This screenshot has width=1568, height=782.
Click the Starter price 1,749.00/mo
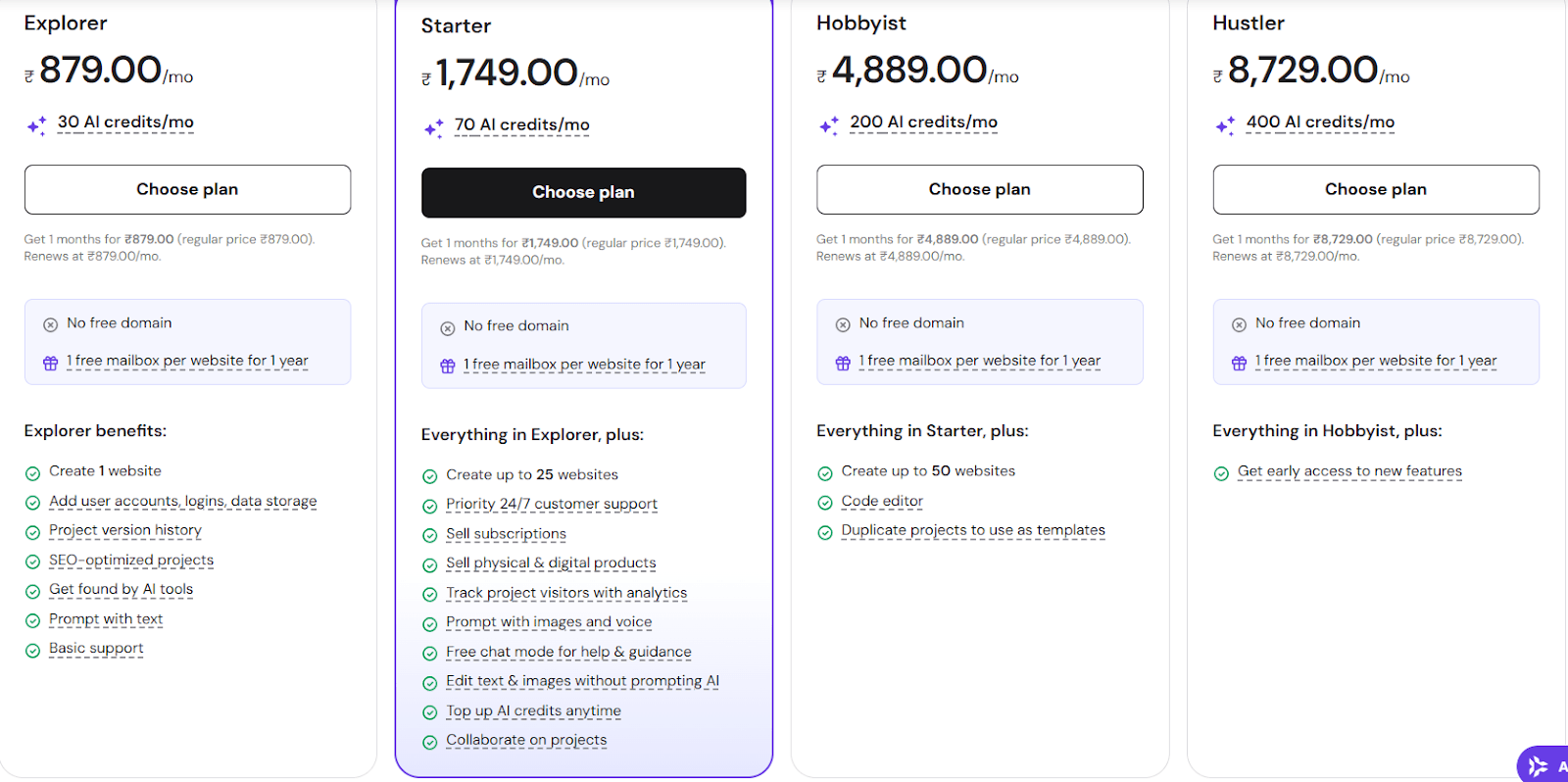click(x=515, y=73)
